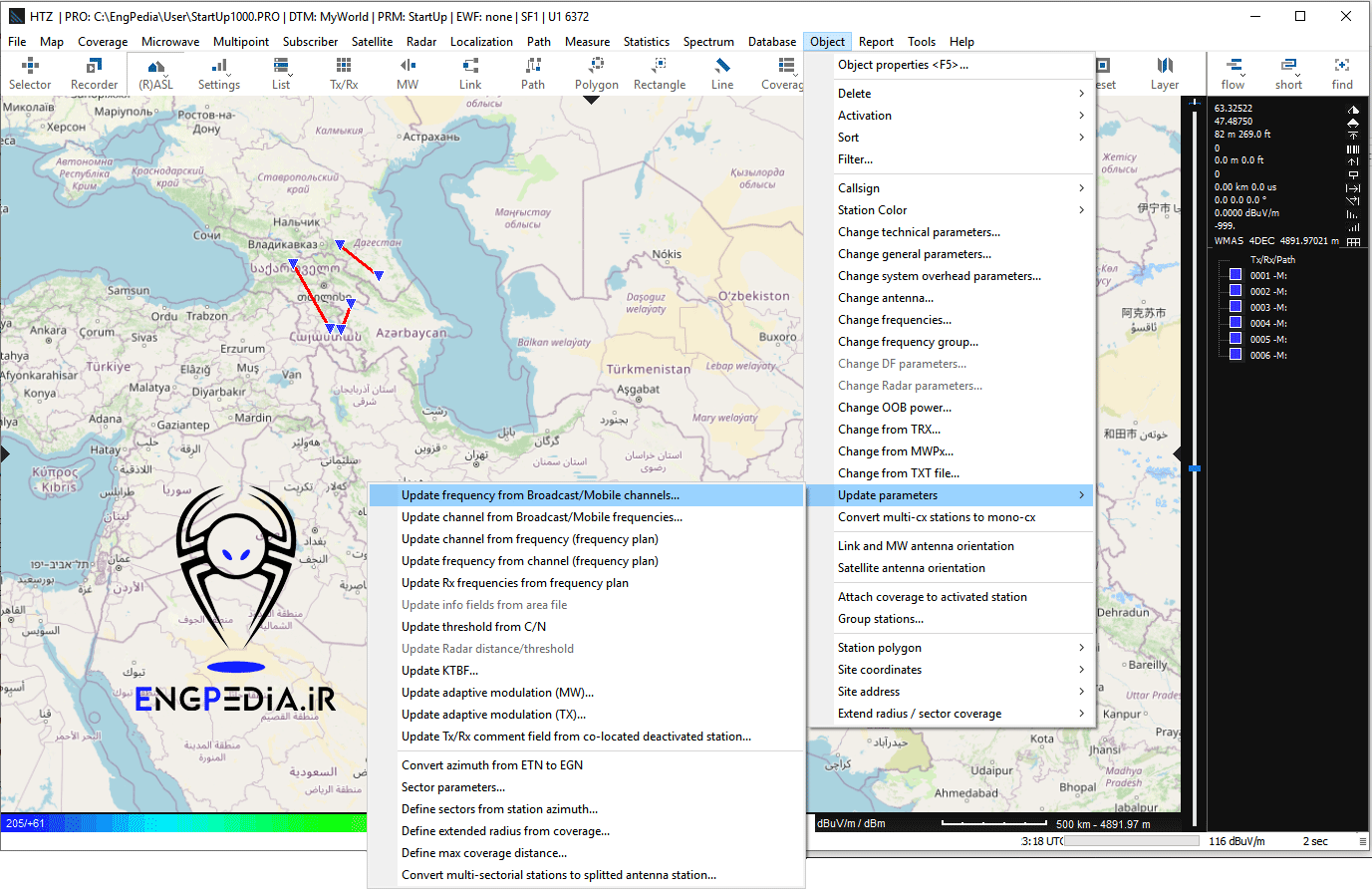Click the color scale bar labeled 205/+61
The height and width of the screenshot is (891, 1372).
(x=184, y=823)
